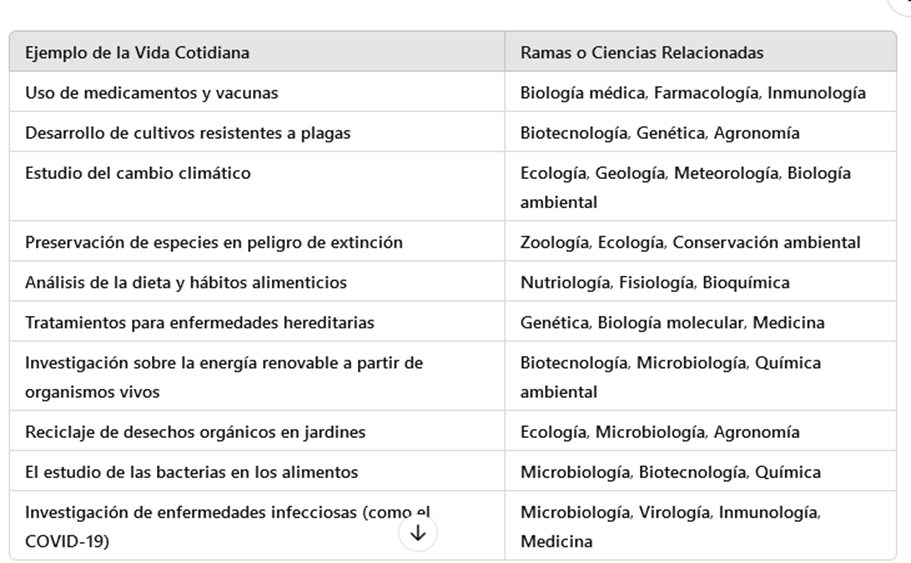
Task: Click 'Reciclaje de desechos orgánicos en jardines' cell
Action: click(195, 432)
